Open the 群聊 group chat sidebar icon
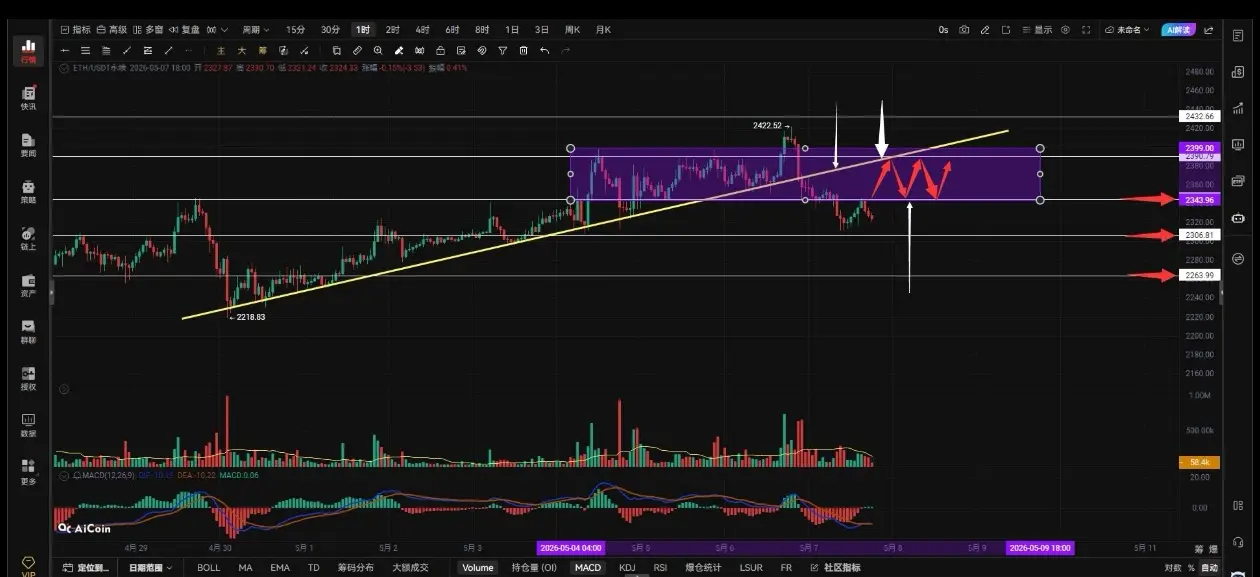 click(x=28, y=332)
